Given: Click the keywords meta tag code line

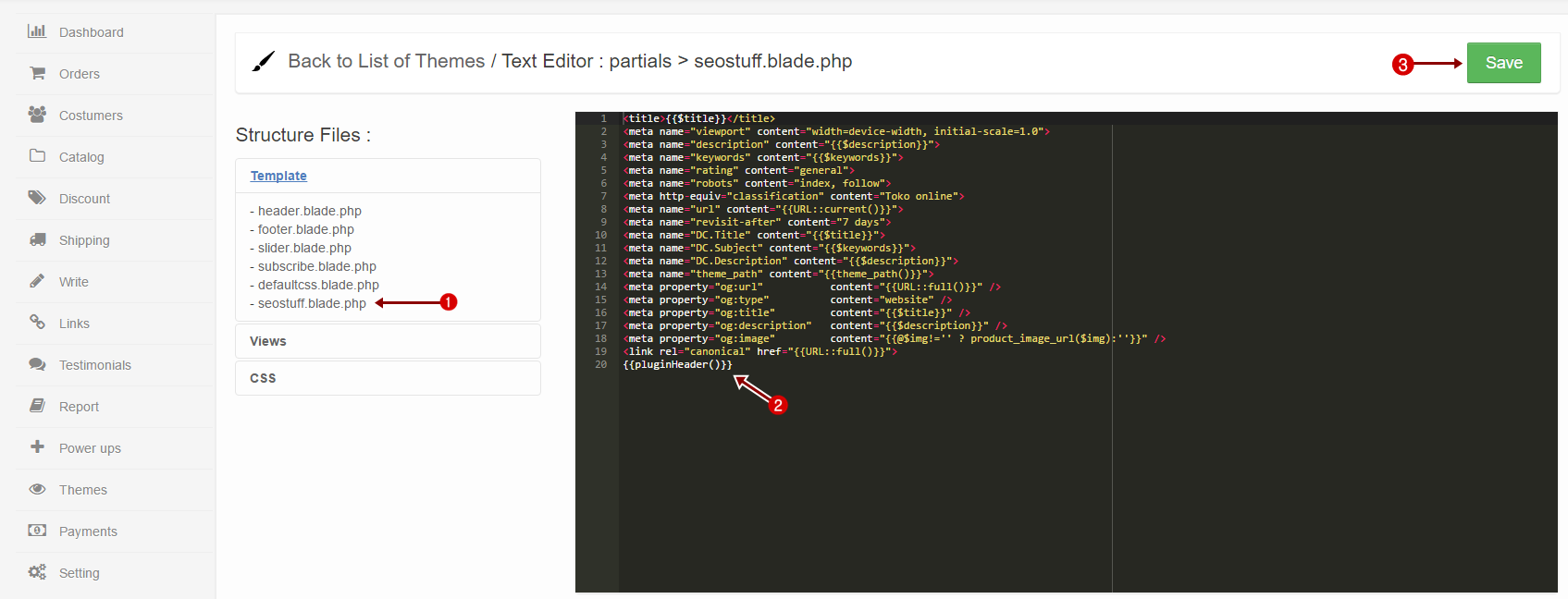Looking at the screenshot, I should point(763,157).
